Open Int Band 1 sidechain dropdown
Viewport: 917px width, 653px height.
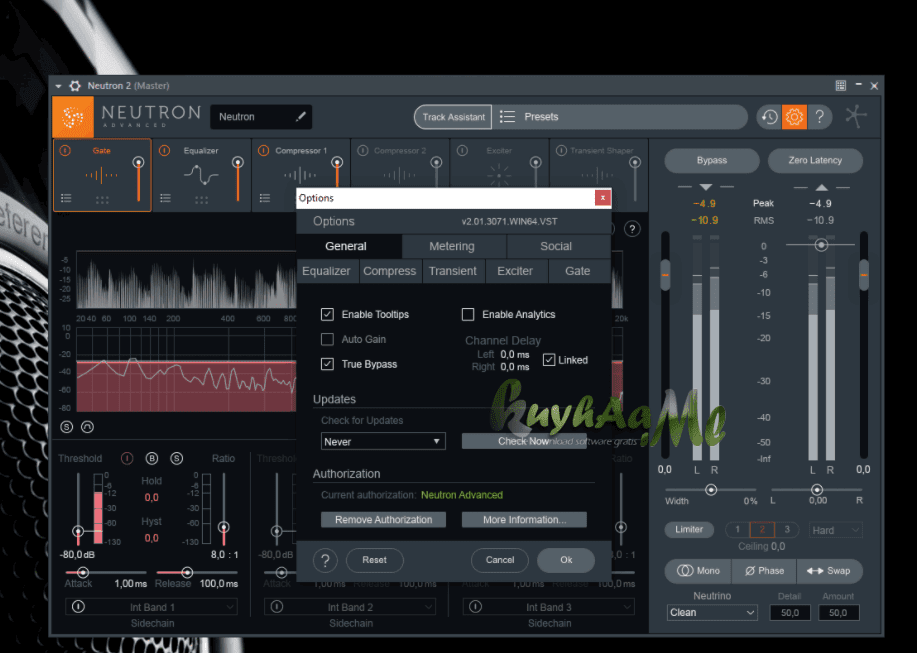coord(152,607)
